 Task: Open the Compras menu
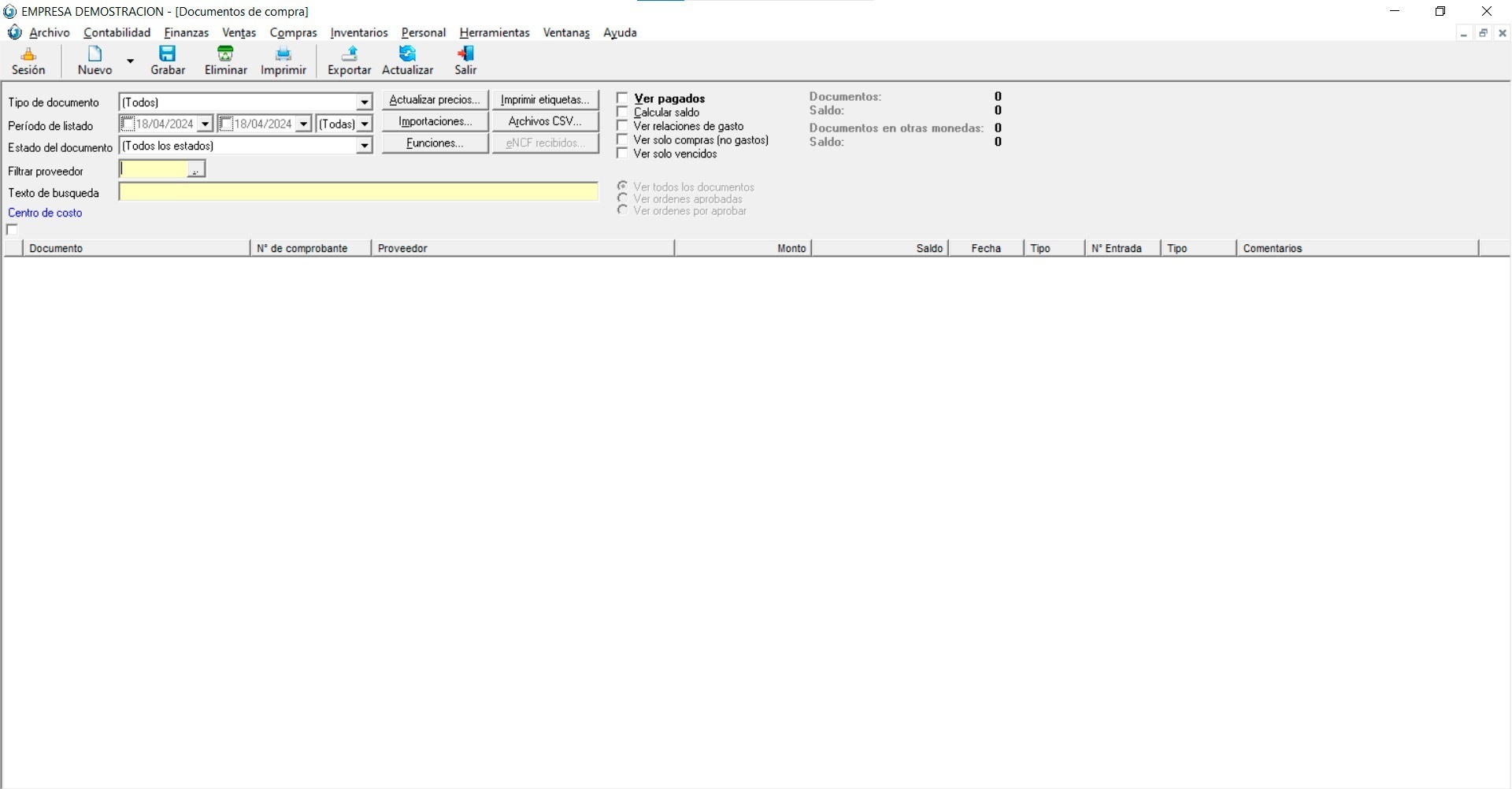[293, 32]
